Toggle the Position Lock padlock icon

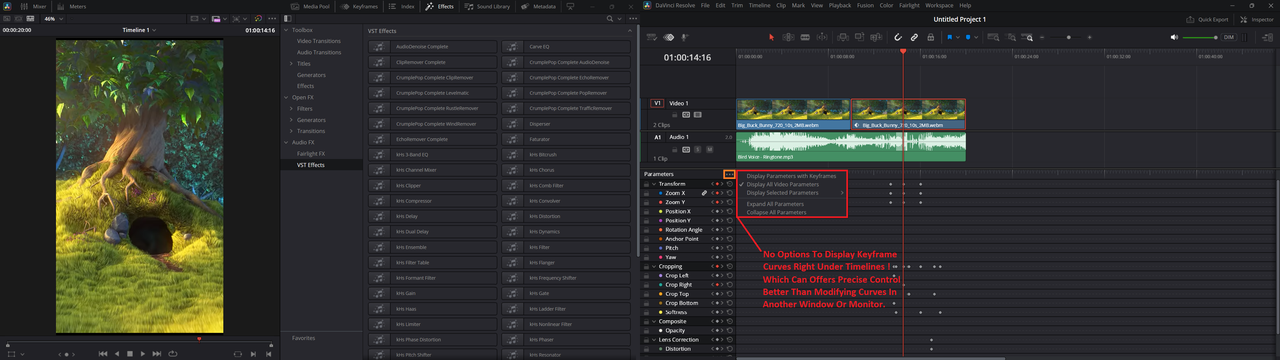[930, 37]
